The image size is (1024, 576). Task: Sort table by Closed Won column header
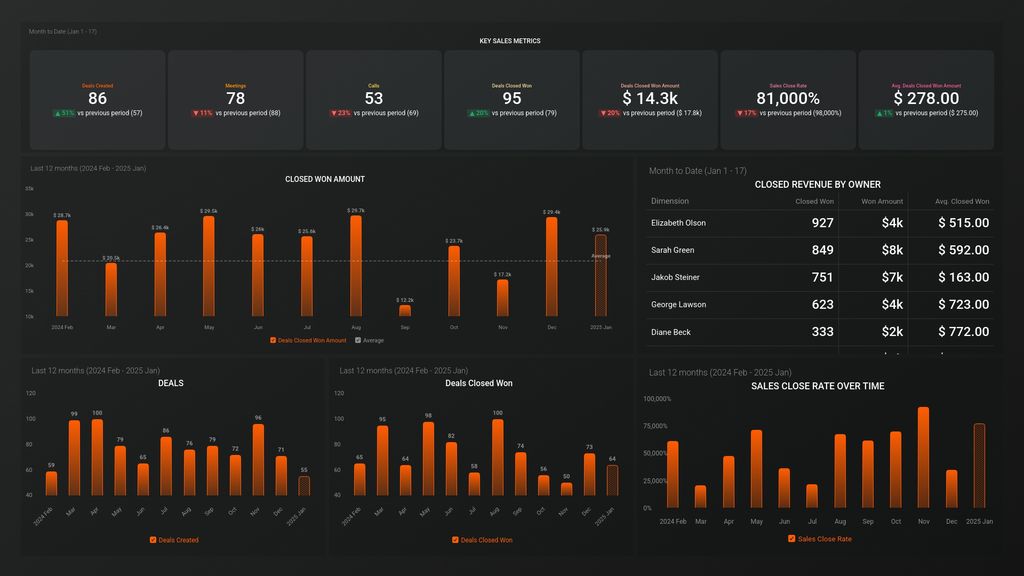[814, 201]
